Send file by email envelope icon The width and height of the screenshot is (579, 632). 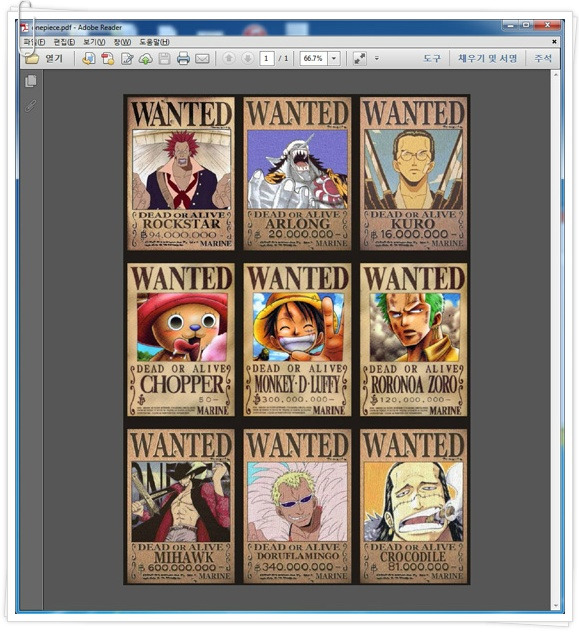[202, 59]
